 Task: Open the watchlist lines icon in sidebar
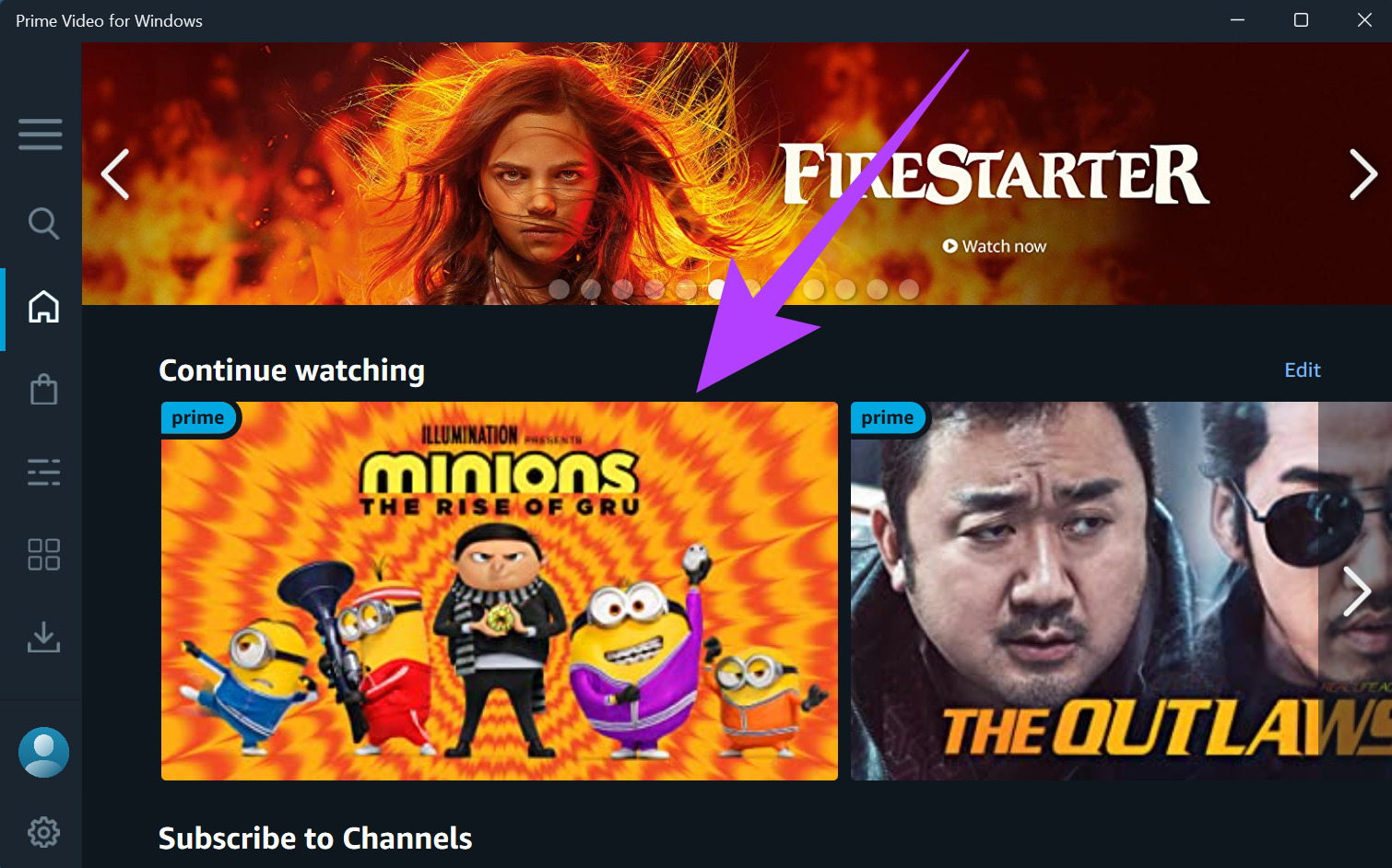(43, 472)
